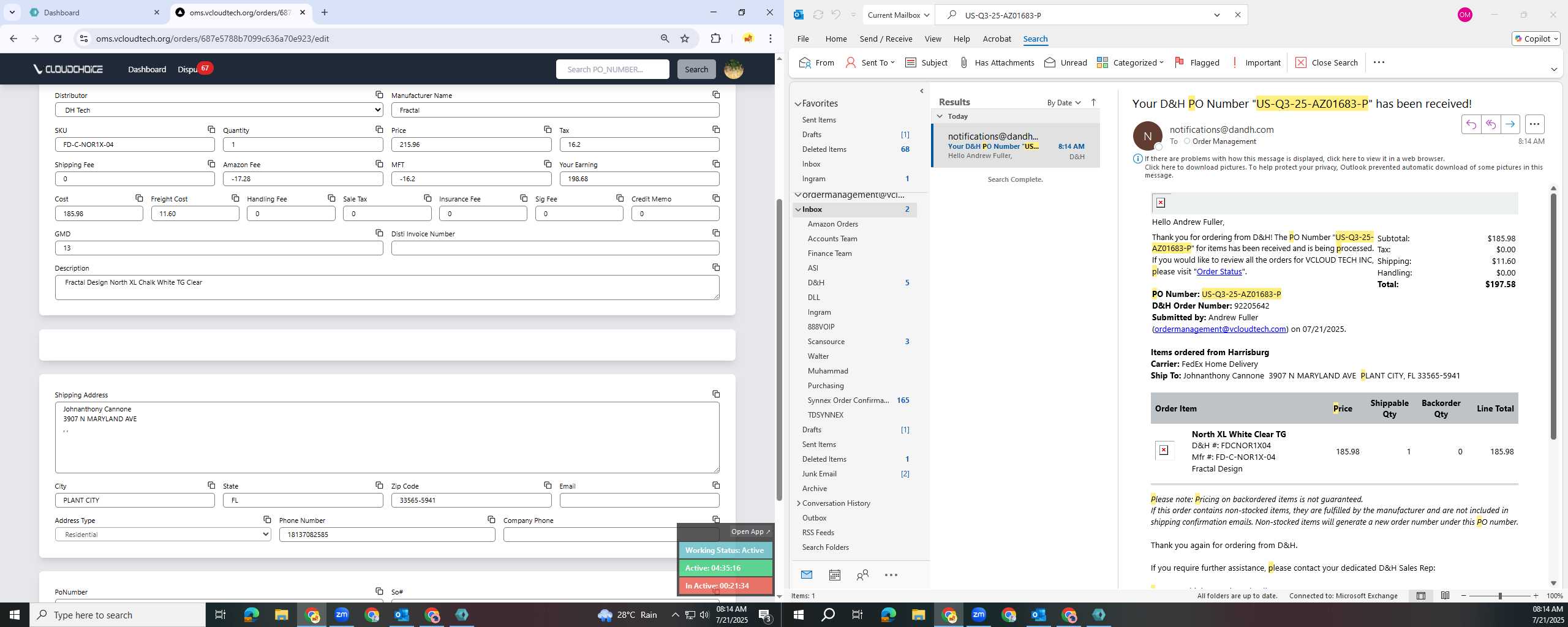Copy the GMD field value
This screenshot has width=1568, height=627.
379,233
